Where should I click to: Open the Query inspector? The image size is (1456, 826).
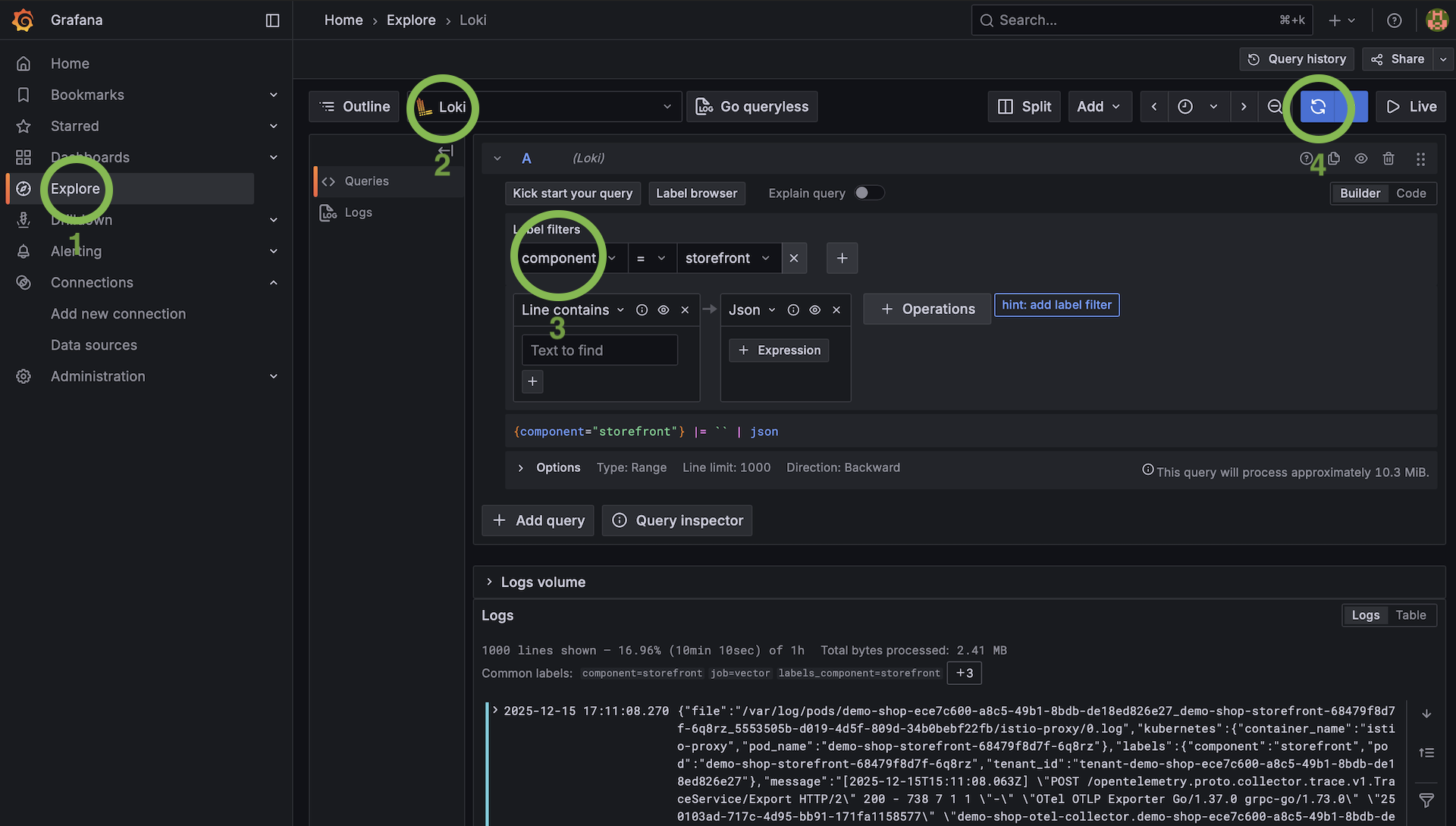pos(676,520)
